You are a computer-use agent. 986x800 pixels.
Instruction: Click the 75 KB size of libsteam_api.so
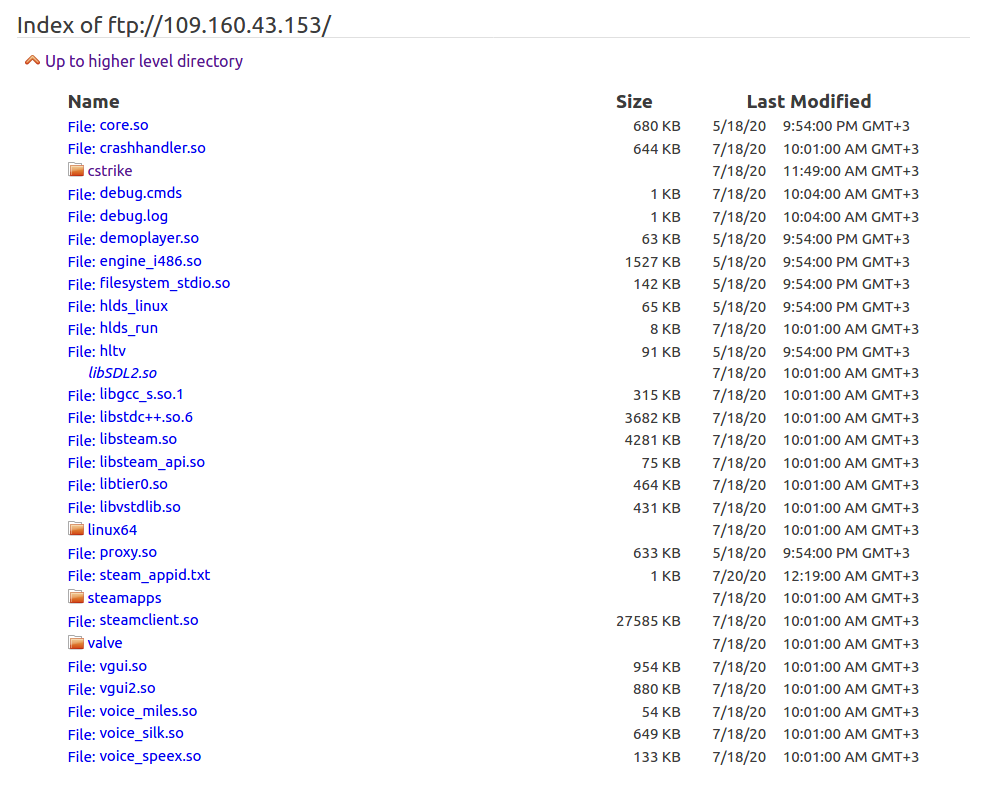(x=661, y=463)
